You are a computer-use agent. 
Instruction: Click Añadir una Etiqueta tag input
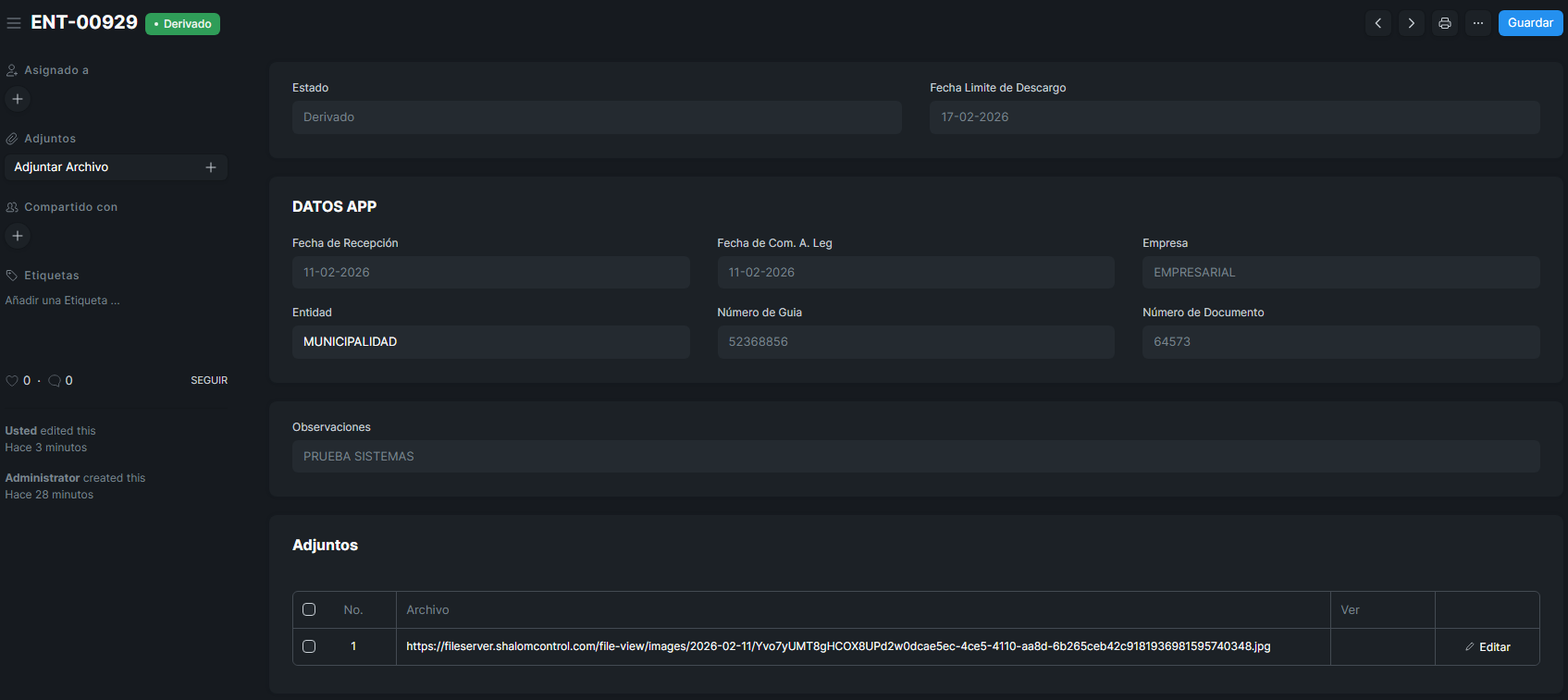63,301
